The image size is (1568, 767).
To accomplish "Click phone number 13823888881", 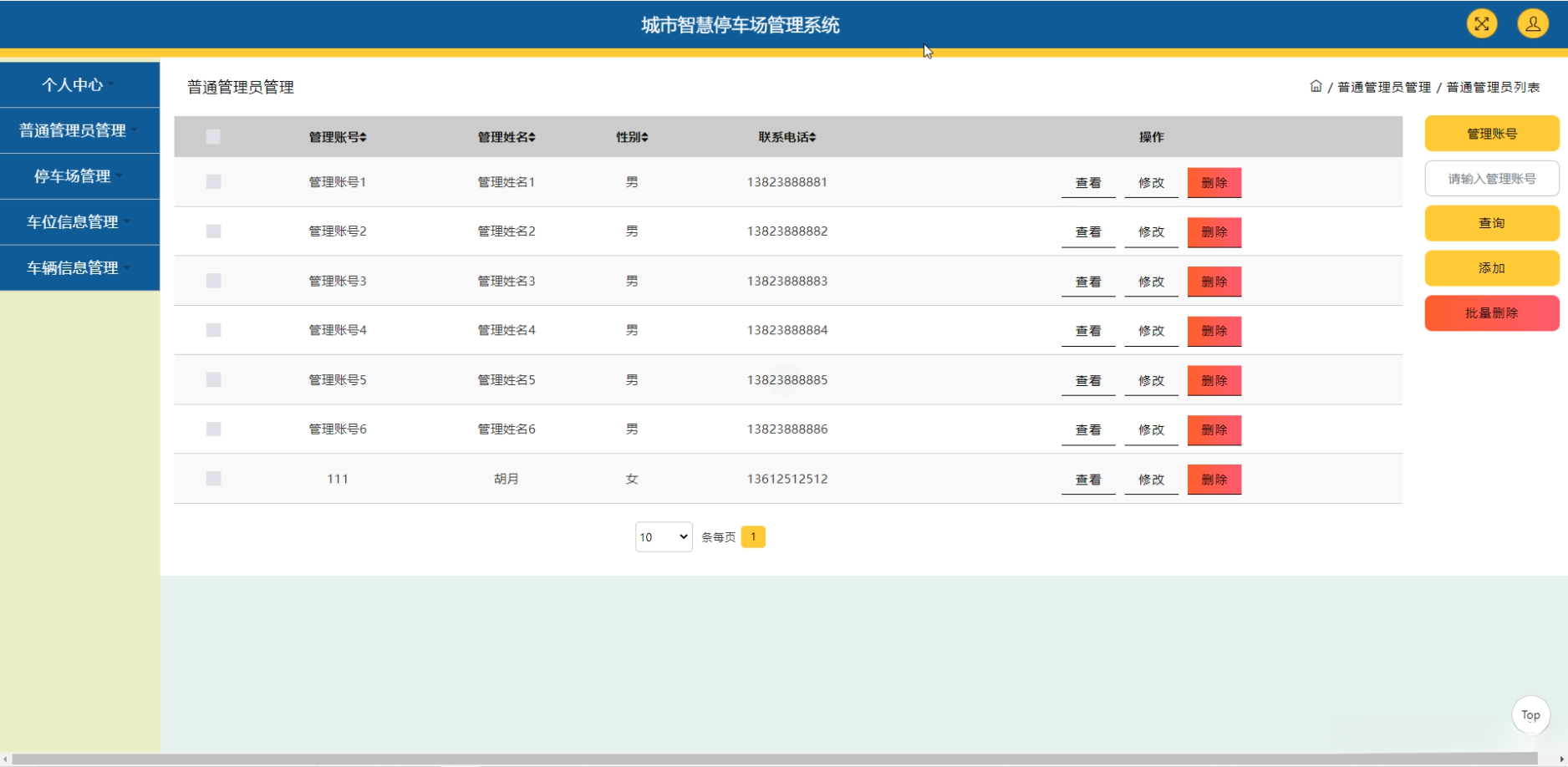I will [x=787, y=181].
